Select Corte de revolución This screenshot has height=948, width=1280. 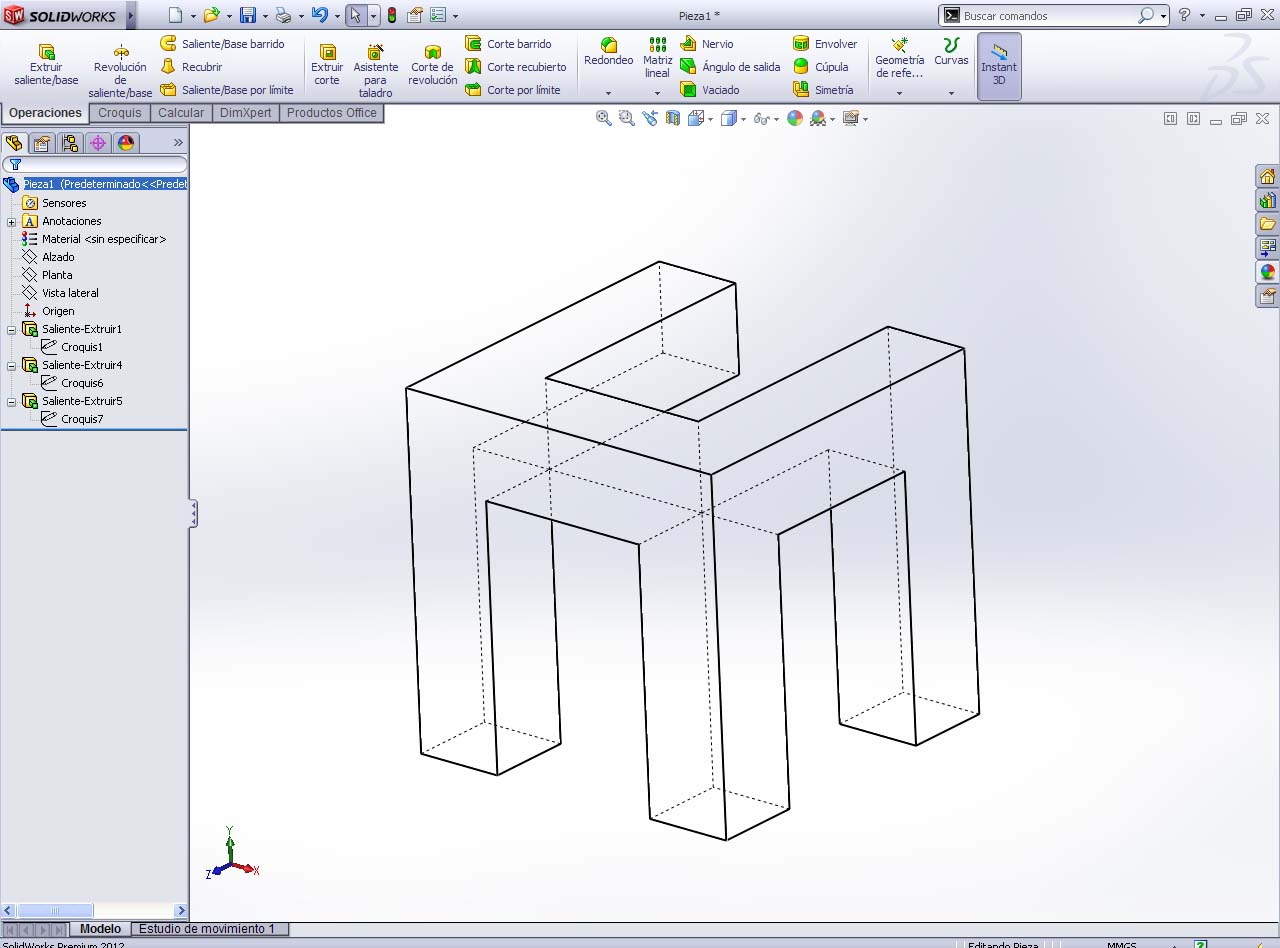[433, 65]
